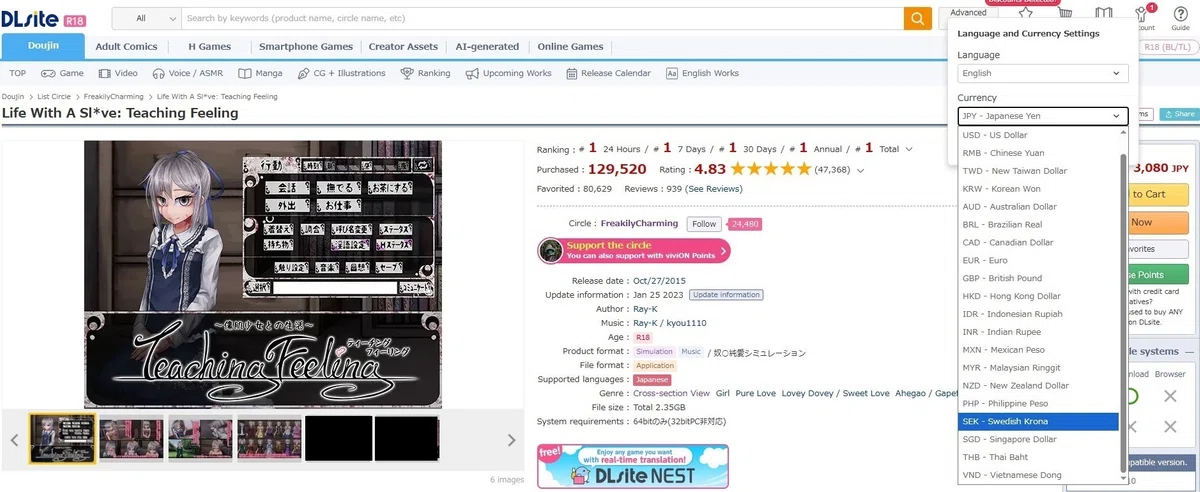Click the keyword search input field

click(542, 18)
